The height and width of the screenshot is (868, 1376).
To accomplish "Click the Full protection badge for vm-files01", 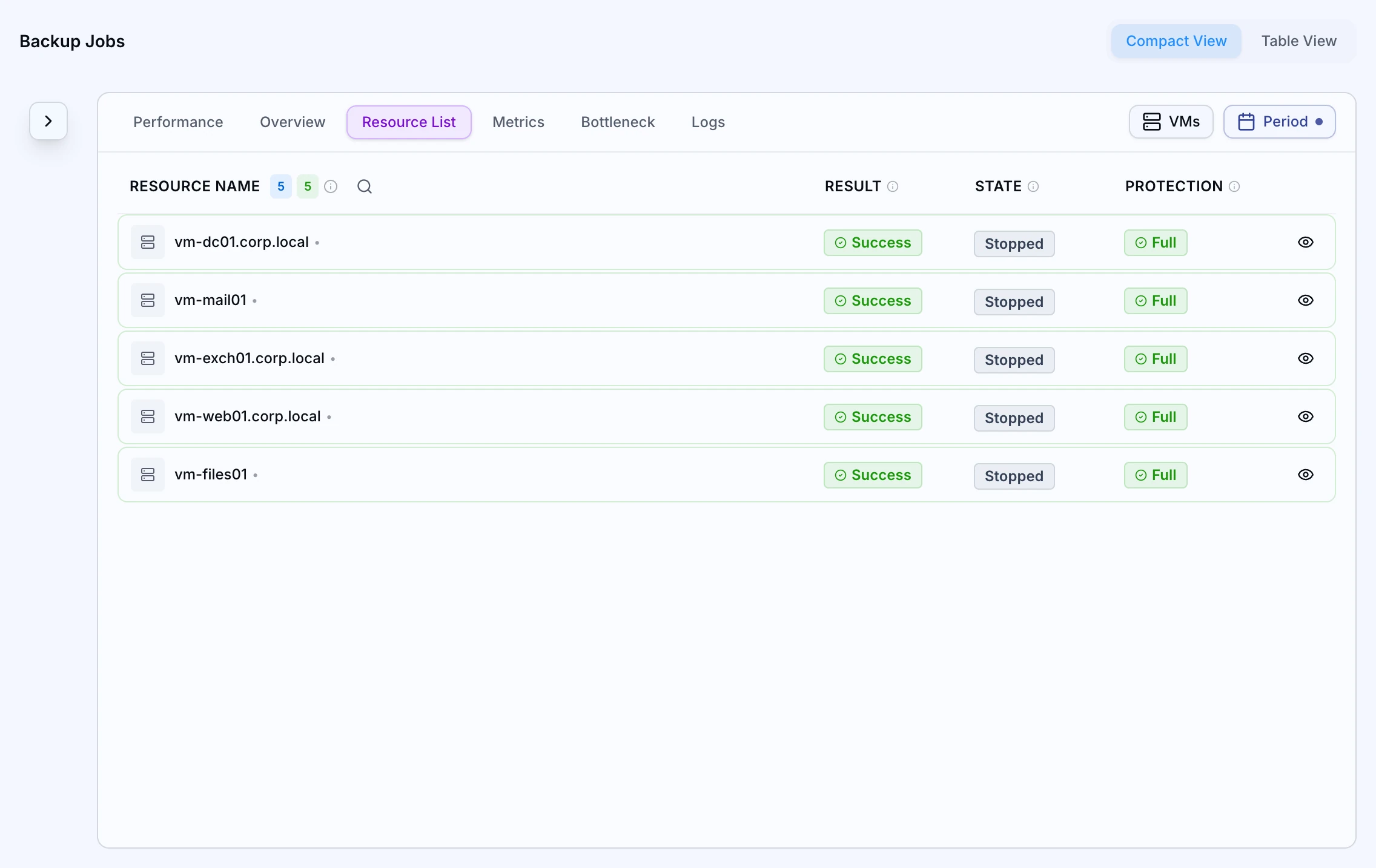I will [x=1156, y=475].
